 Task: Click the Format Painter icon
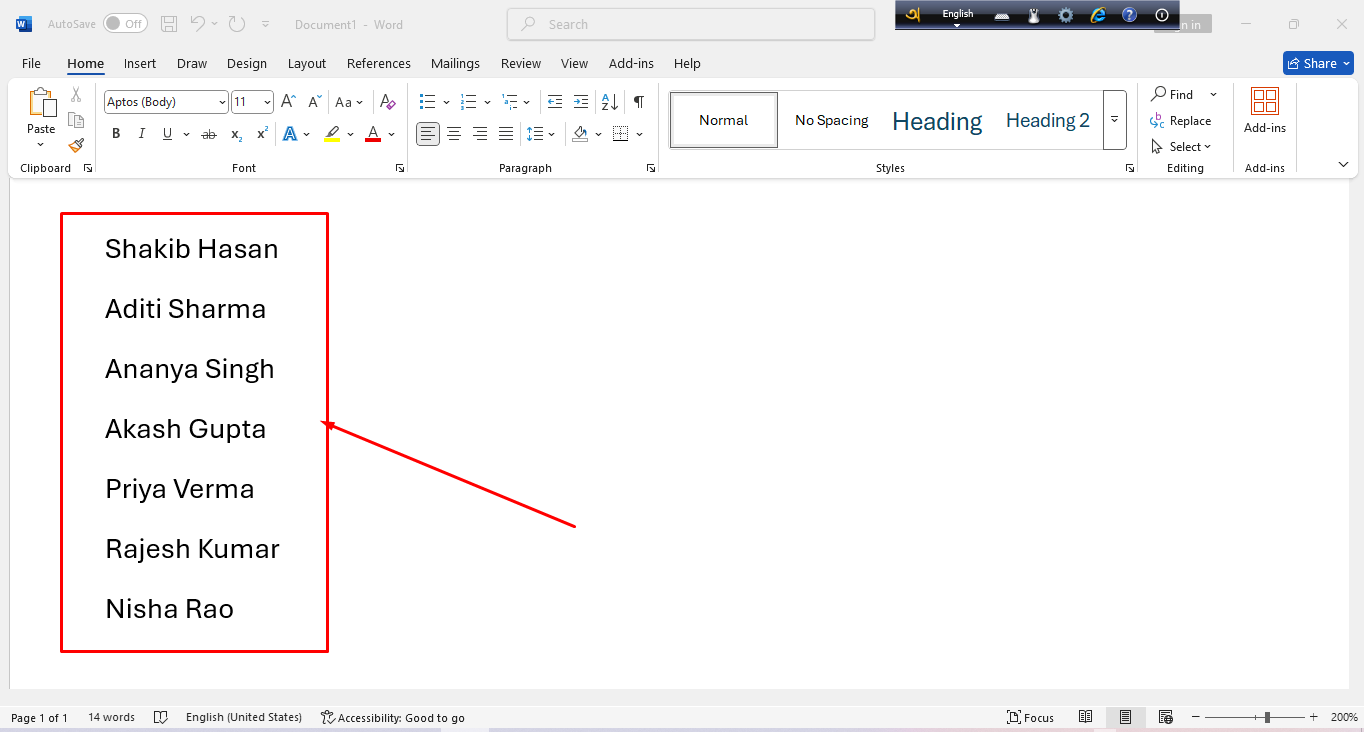(x=76, y=145)
